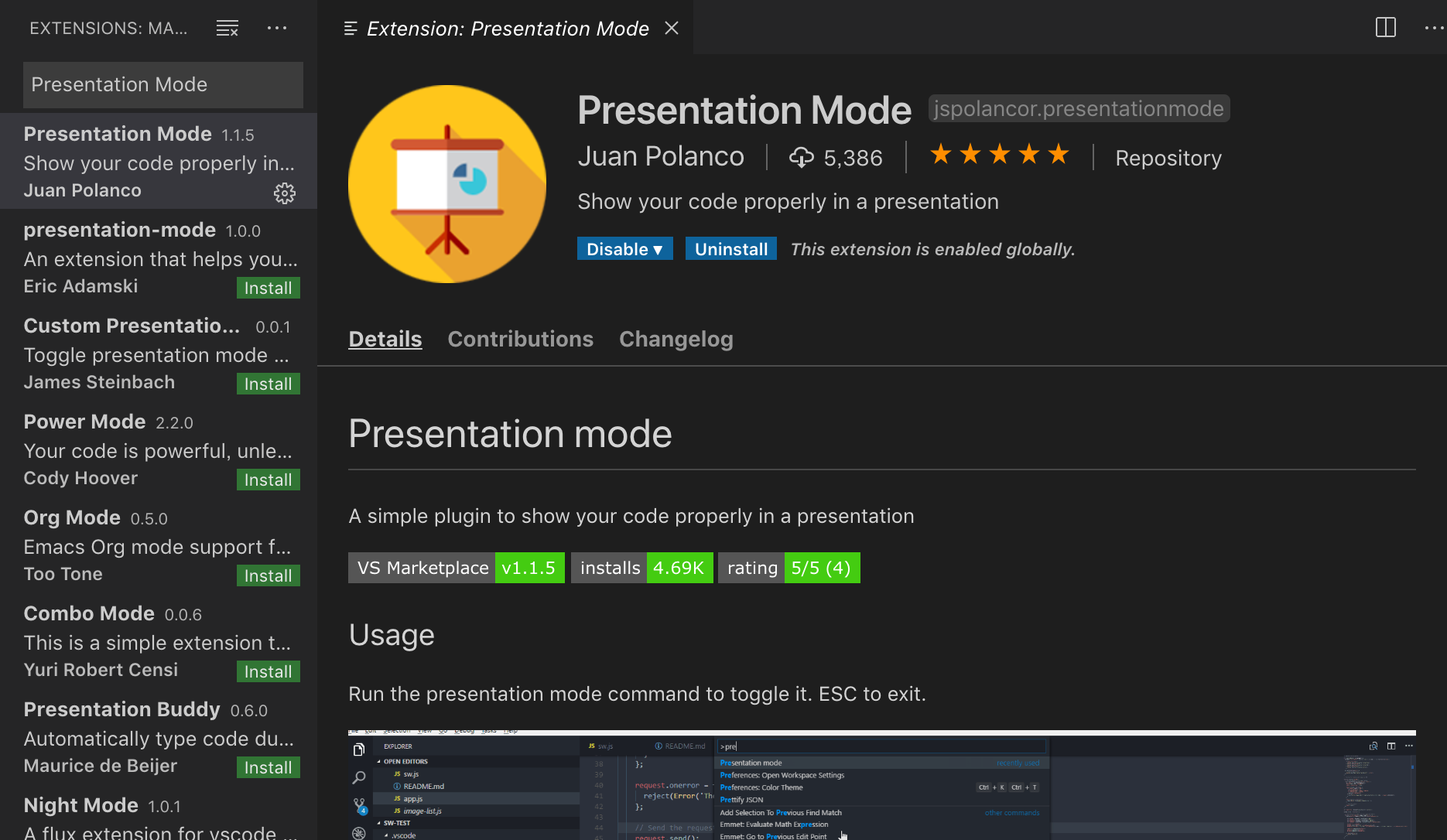1447x840 pixels.
Task: Split the editor to the right
Action: coord(1386,28)
